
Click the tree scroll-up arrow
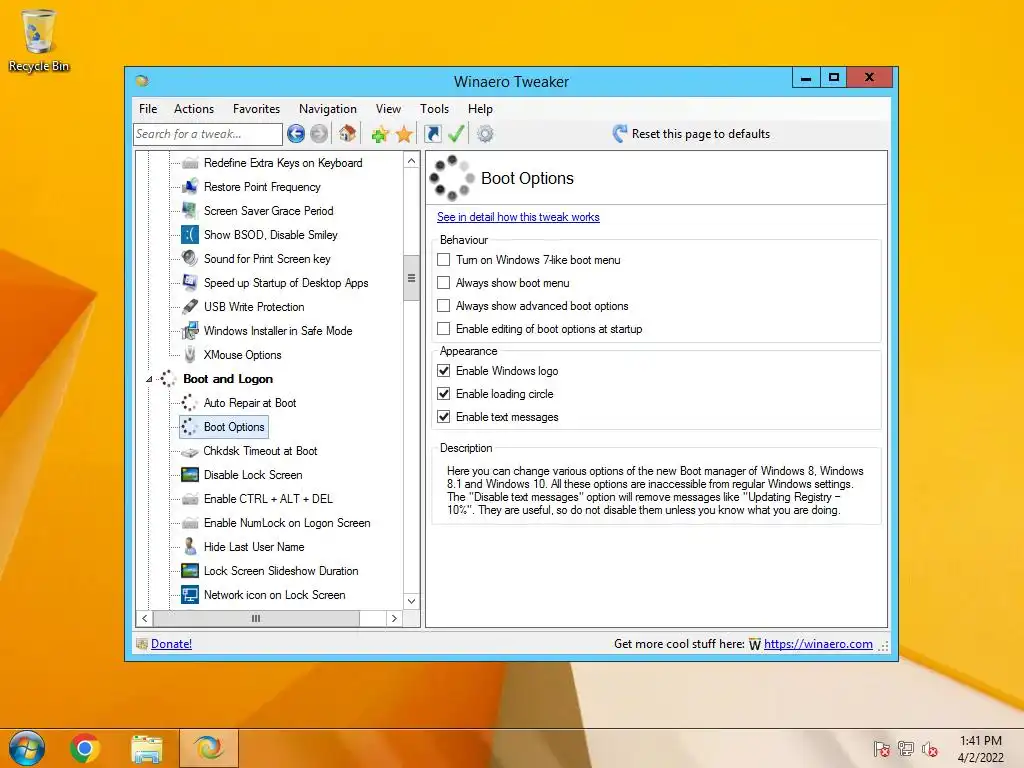(411, 161)
